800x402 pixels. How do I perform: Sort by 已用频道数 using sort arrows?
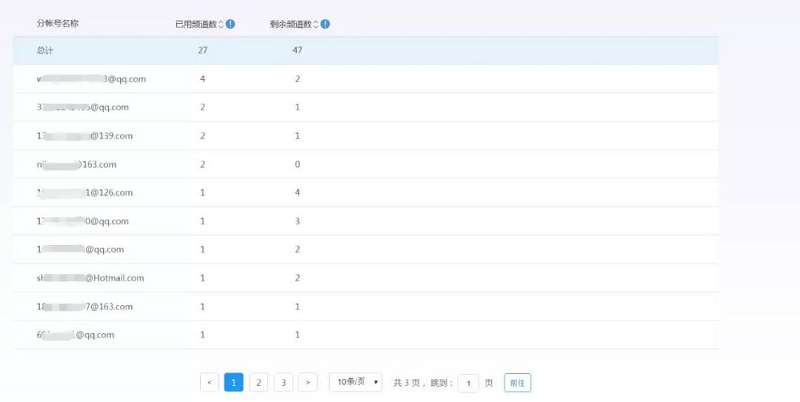point(221,24)
